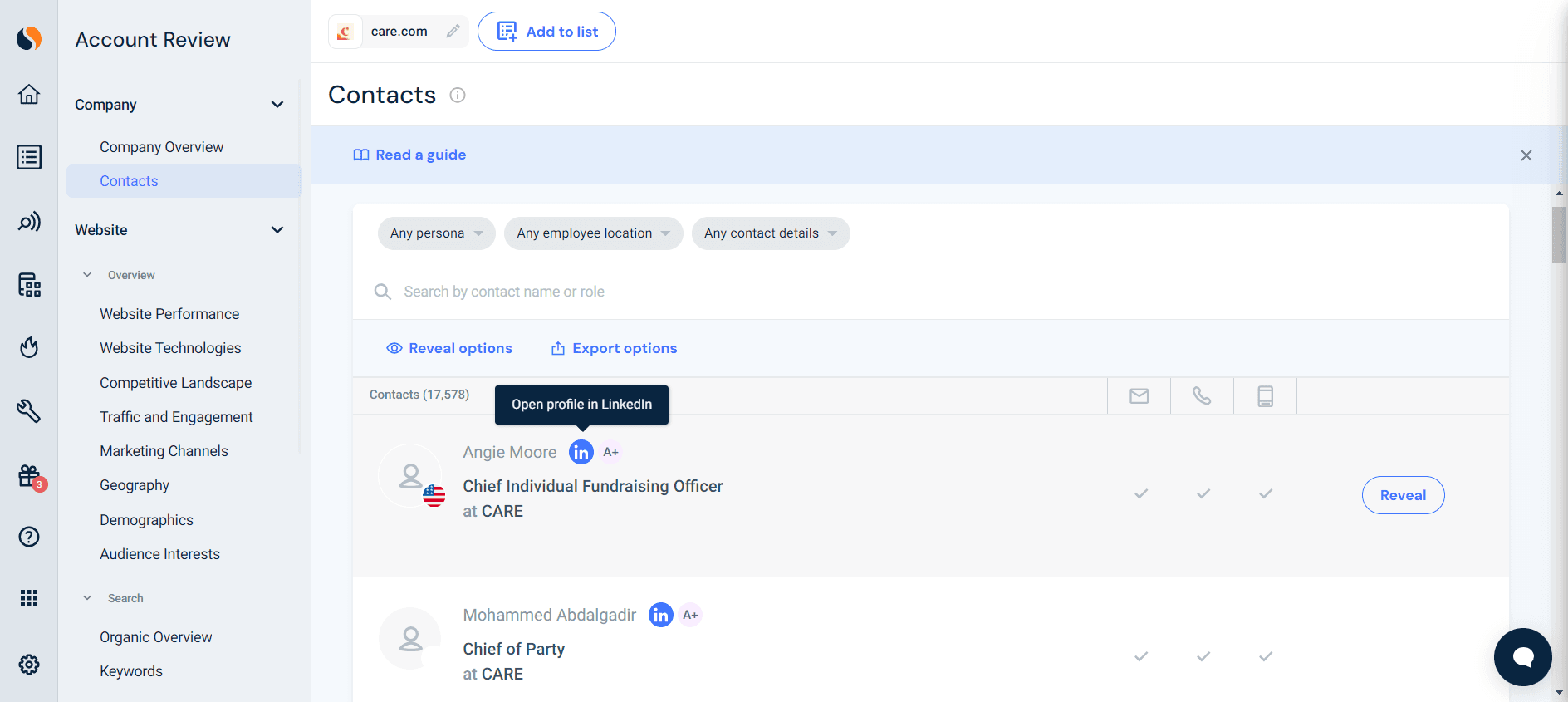The width and height of the screenshot is (1568, 702).
Task: Open Website Technologies page
Action: click(x=170, y=348)
